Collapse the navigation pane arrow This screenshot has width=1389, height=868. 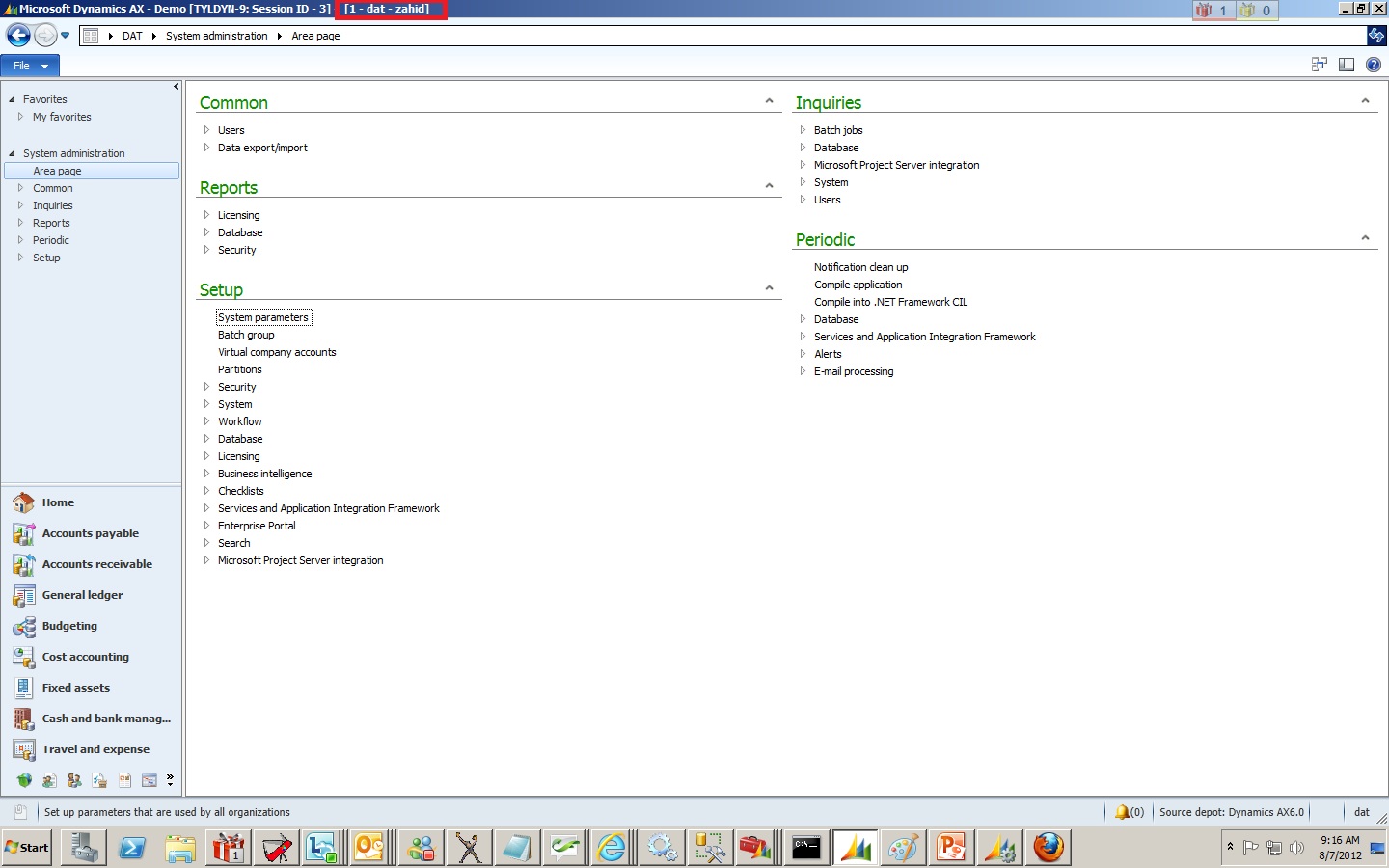pyautogui.click(x=176, y=87)
